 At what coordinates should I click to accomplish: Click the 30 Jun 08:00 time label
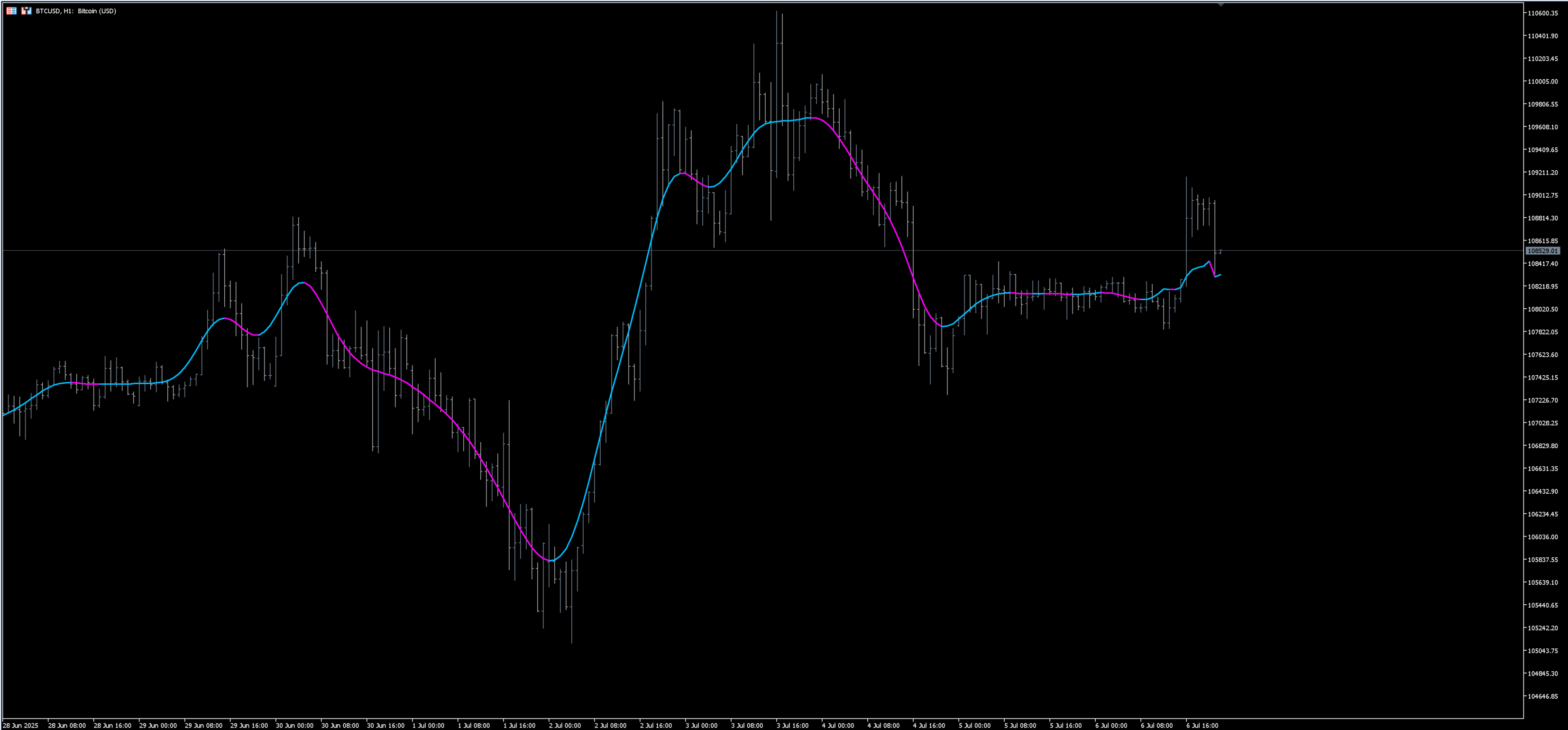[339, 725]
